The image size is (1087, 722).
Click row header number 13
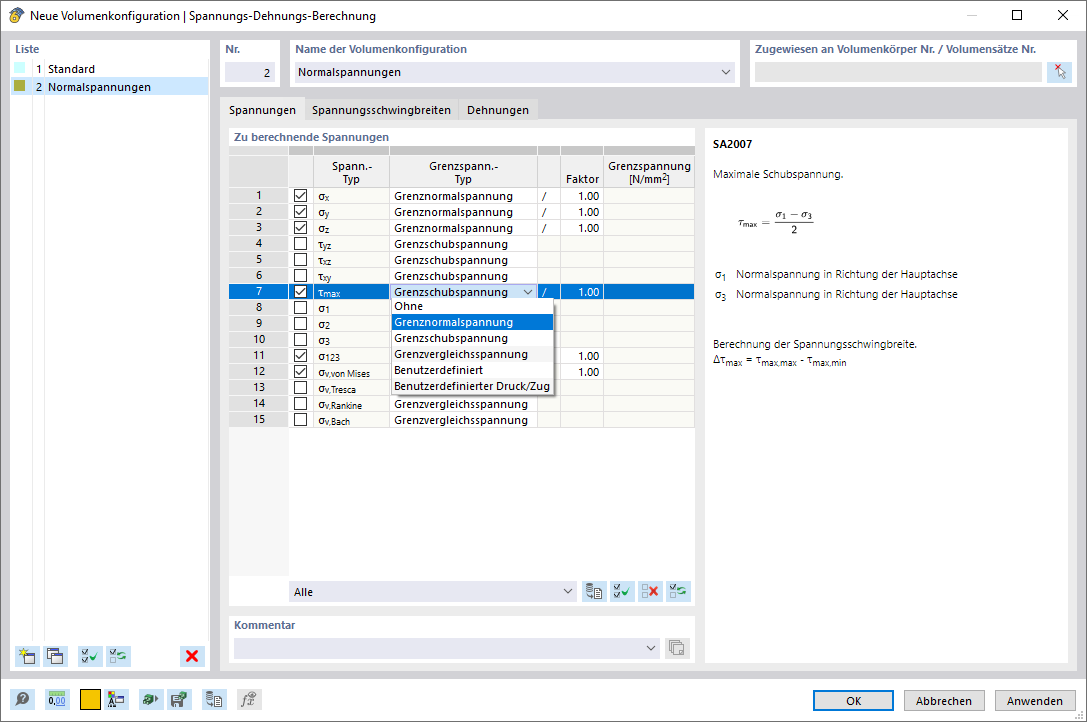[259, 387]
